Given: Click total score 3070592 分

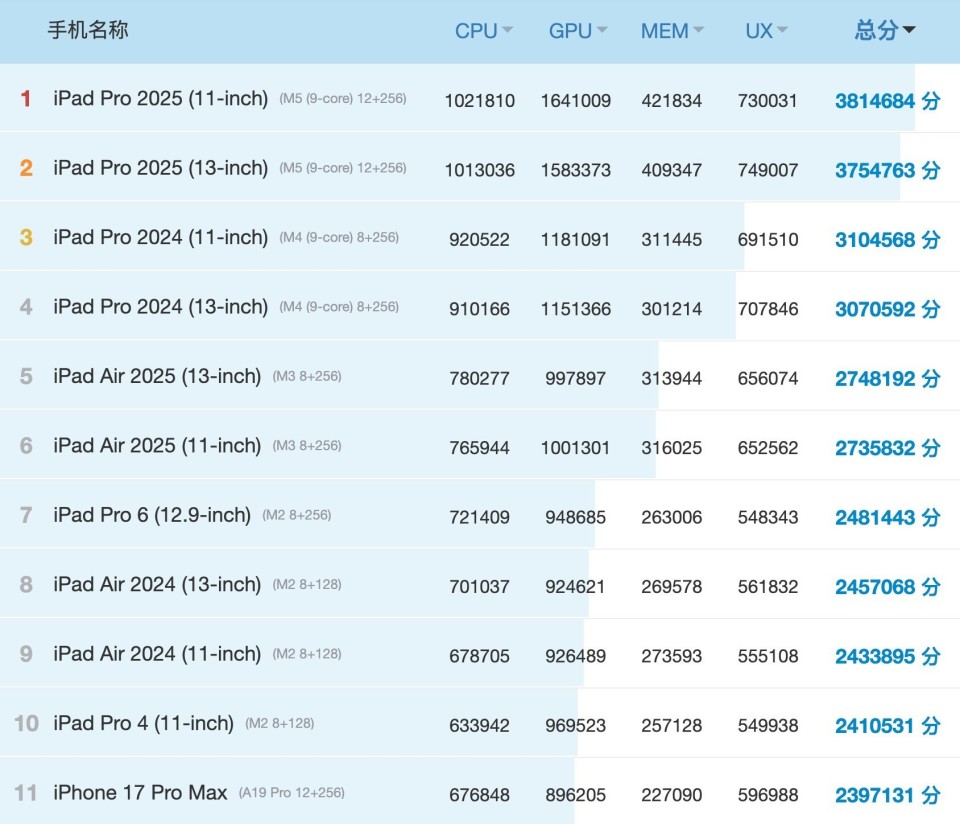Looking at the screenshot, I should 888,309.
